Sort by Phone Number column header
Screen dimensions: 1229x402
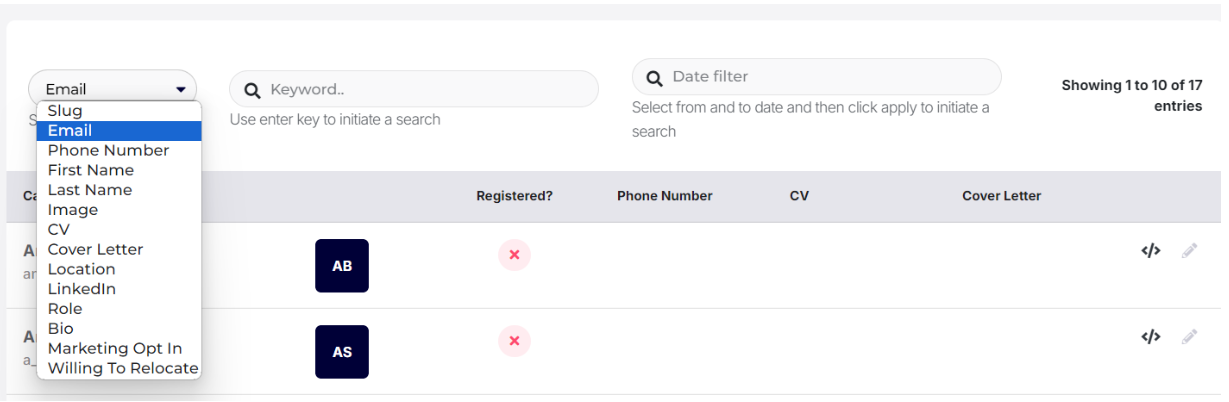point(664,196)
